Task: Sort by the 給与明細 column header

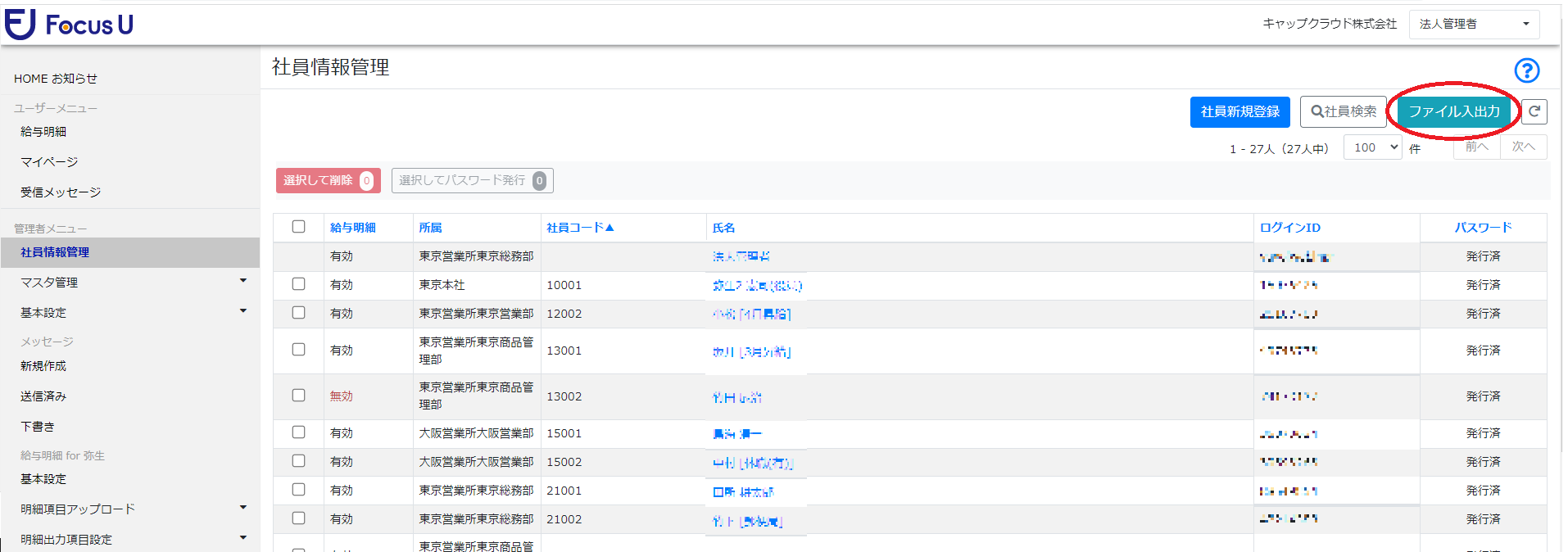Action: 352,228
